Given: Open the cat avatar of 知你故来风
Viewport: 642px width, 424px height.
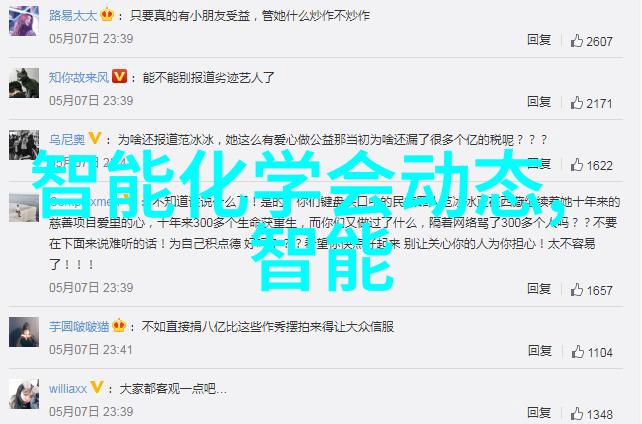Looking at the screenshot, I should tap(24, 83).
